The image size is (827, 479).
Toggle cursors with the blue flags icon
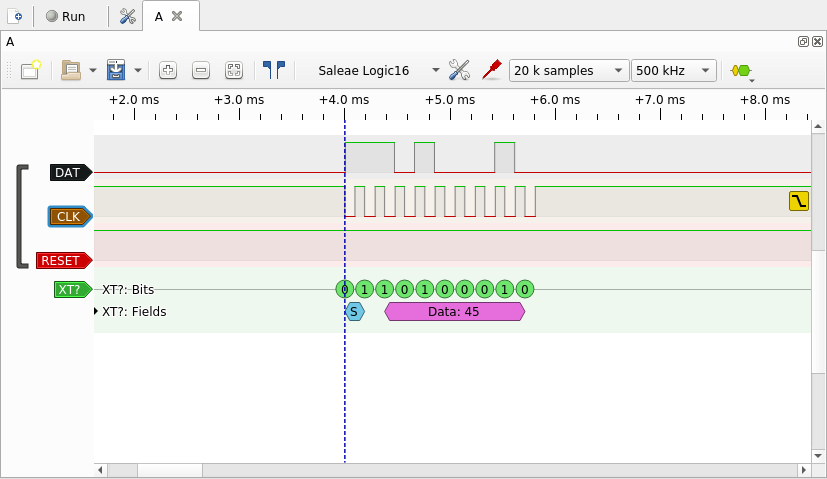pyautogui.click(x=274, y=70)
